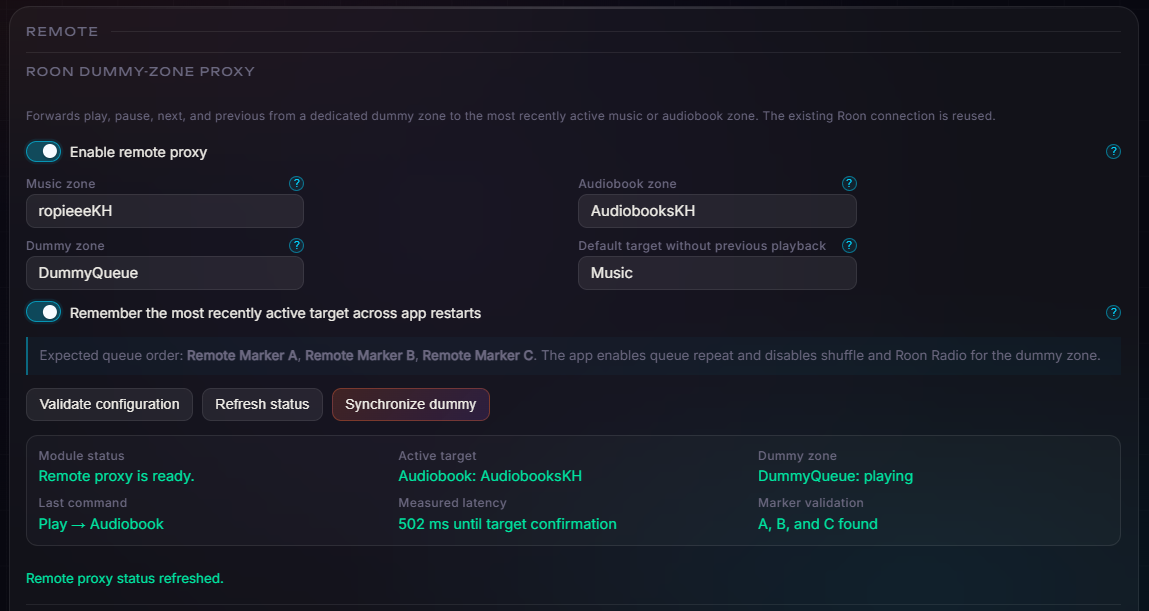Image resolution: width=1149 pixels, height=611 pixels.
Task: Click Refresh status button
Action: click(x=262, y=404)
